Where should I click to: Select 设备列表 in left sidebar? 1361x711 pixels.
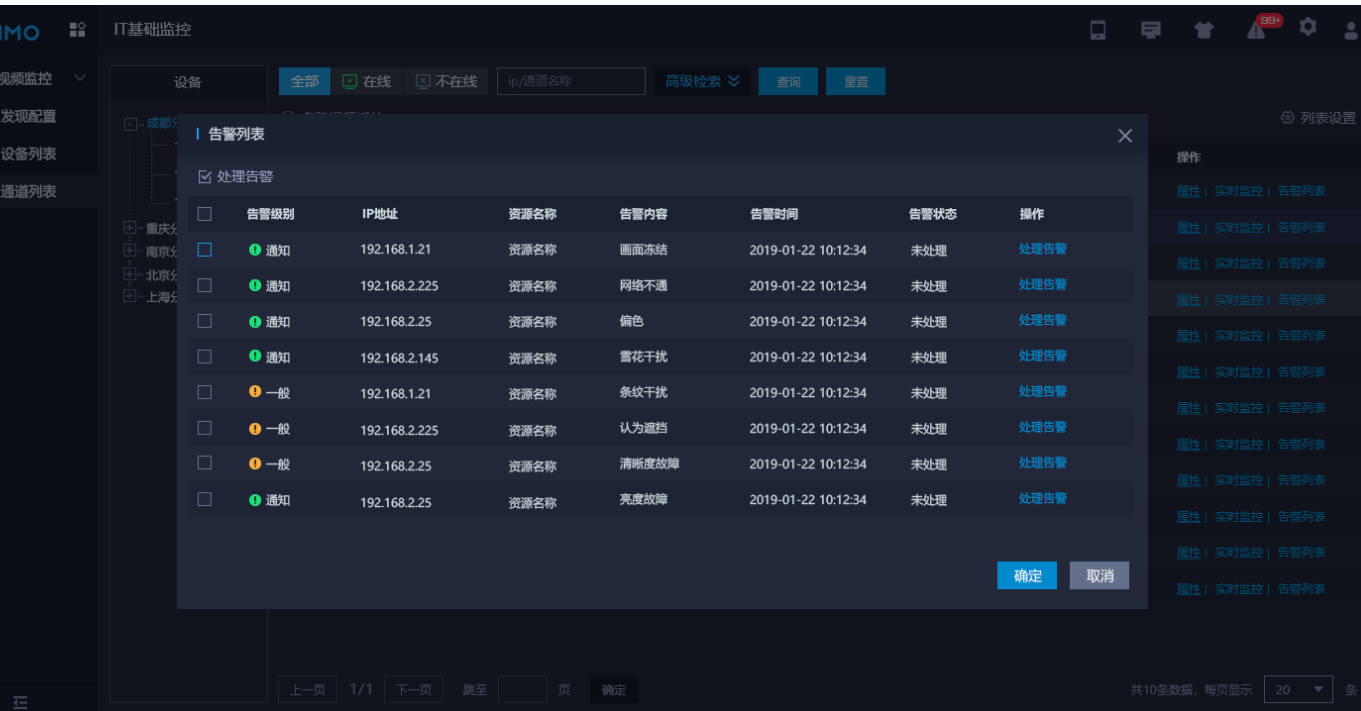[29, 154]
